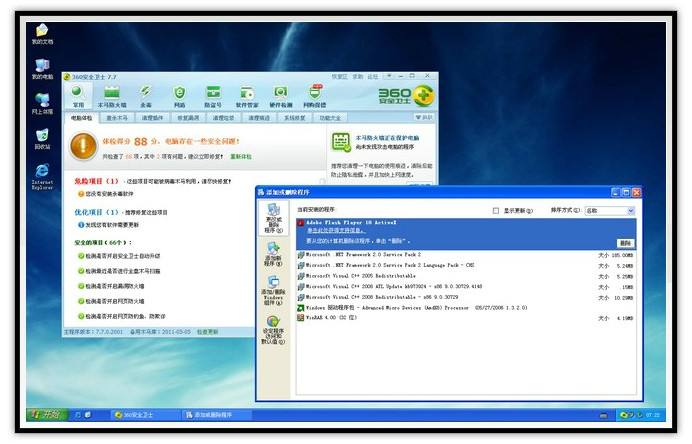
Task: Select the Windows 驱动程序包 AMD Processor row
Action: (466, 308)
